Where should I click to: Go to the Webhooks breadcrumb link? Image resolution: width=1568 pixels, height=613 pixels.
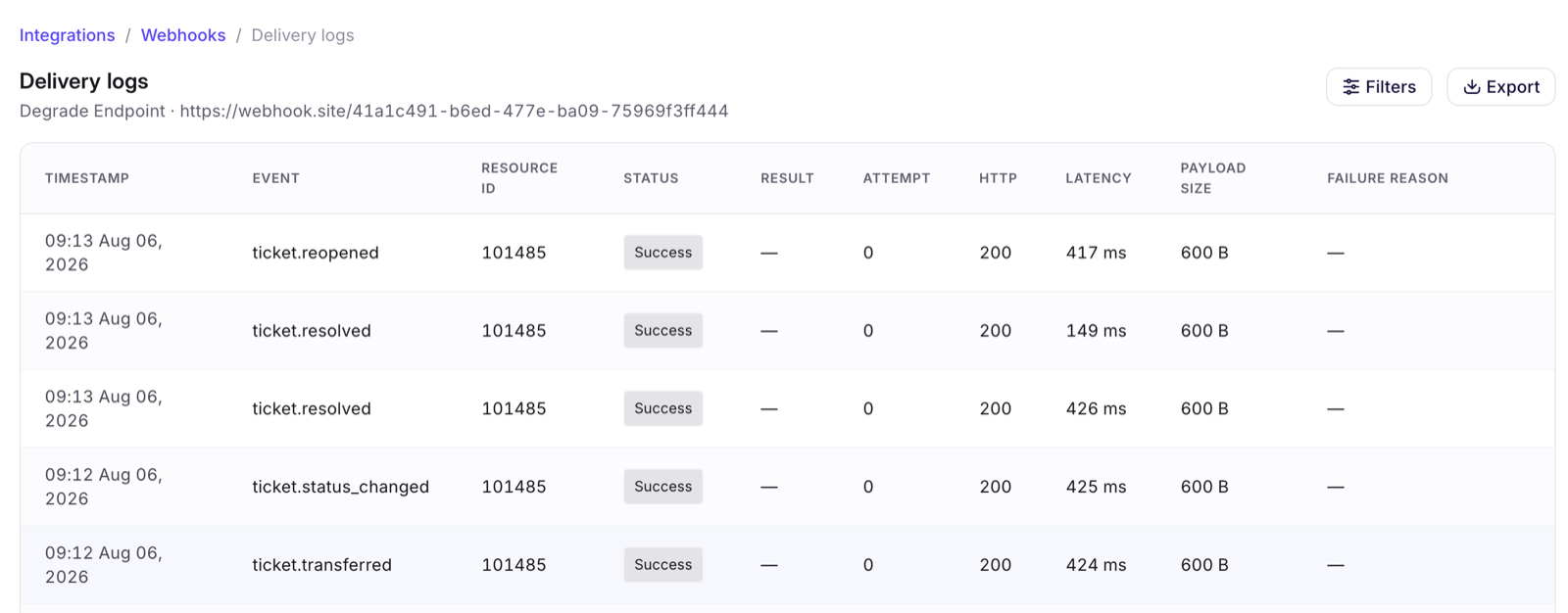point(183,35)
